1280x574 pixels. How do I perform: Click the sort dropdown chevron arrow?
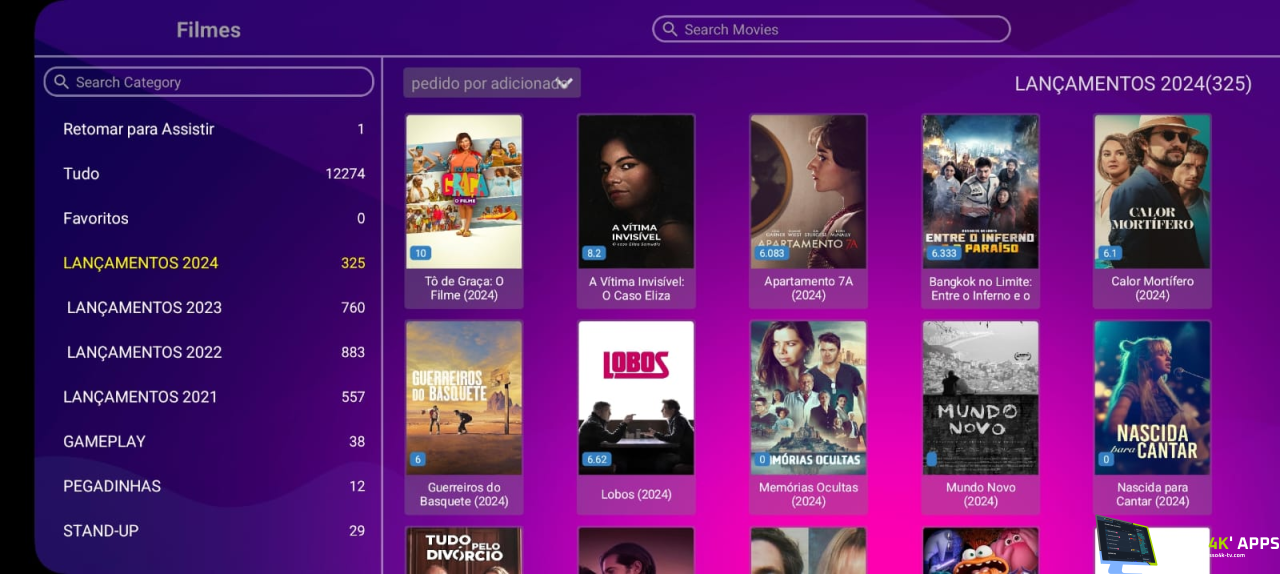point(566,83)
